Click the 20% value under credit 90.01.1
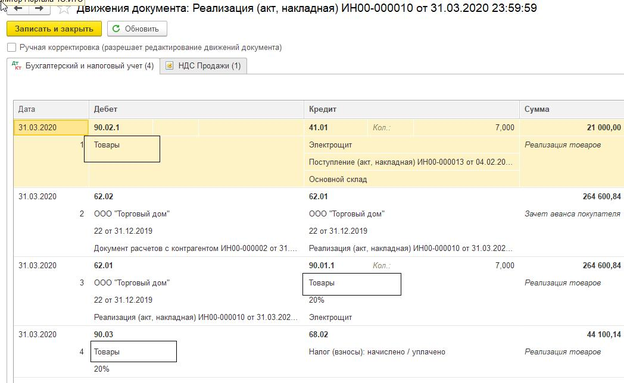The height and width of the screenshot is (383, 624). tap(316, 300)
